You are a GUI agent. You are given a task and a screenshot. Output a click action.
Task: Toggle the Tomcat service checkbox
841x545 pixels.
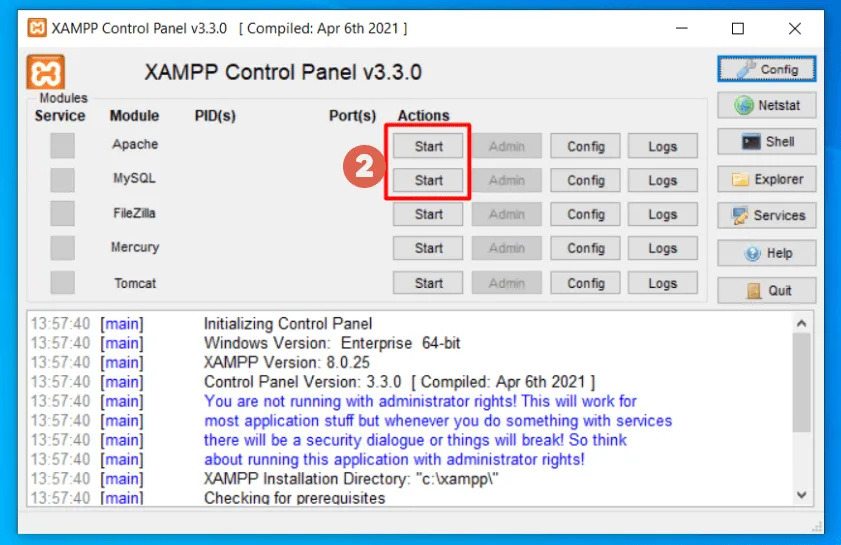click(62, 282)
